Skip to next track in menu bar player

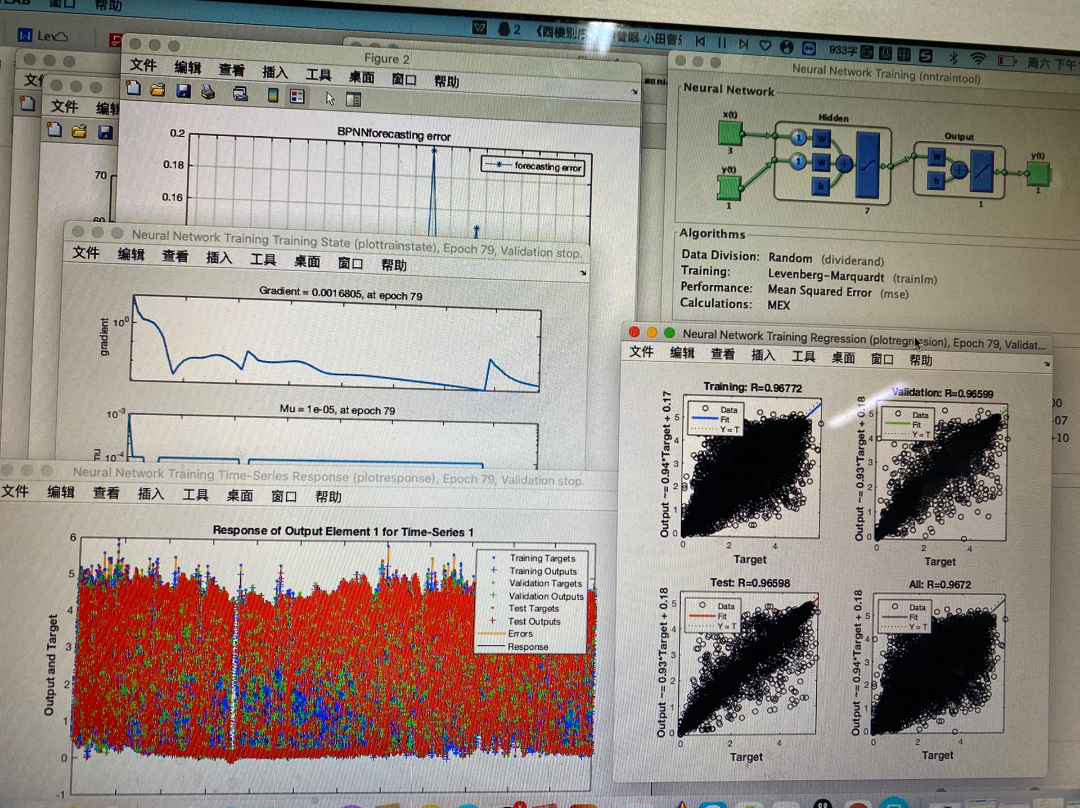coord(743,43)
